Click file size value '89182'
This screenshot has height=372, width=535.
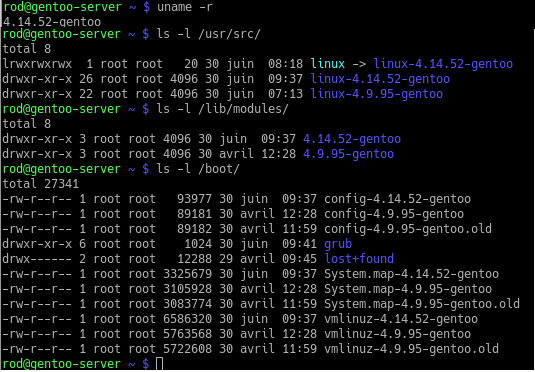tap(194, 229)
